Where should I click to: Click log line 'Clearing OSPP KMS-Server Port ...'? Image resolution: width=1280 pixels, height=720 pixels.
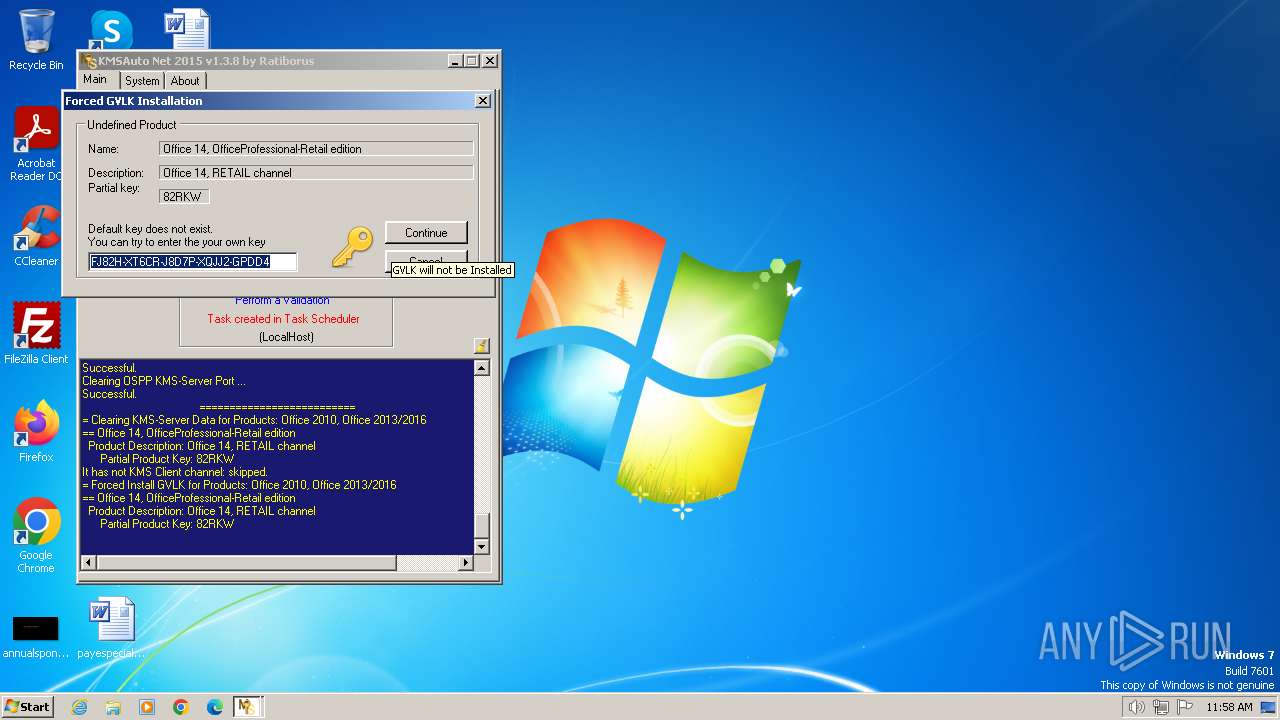point(164,381)
